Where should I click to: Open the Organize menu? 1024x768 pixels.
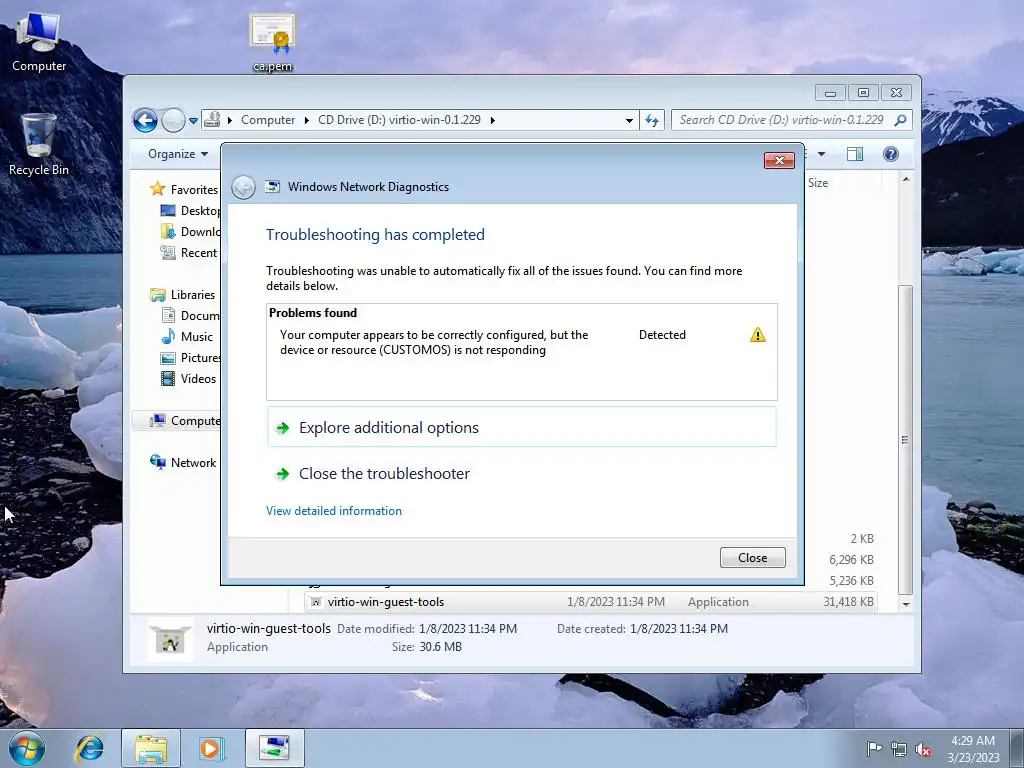coord(178,154)
